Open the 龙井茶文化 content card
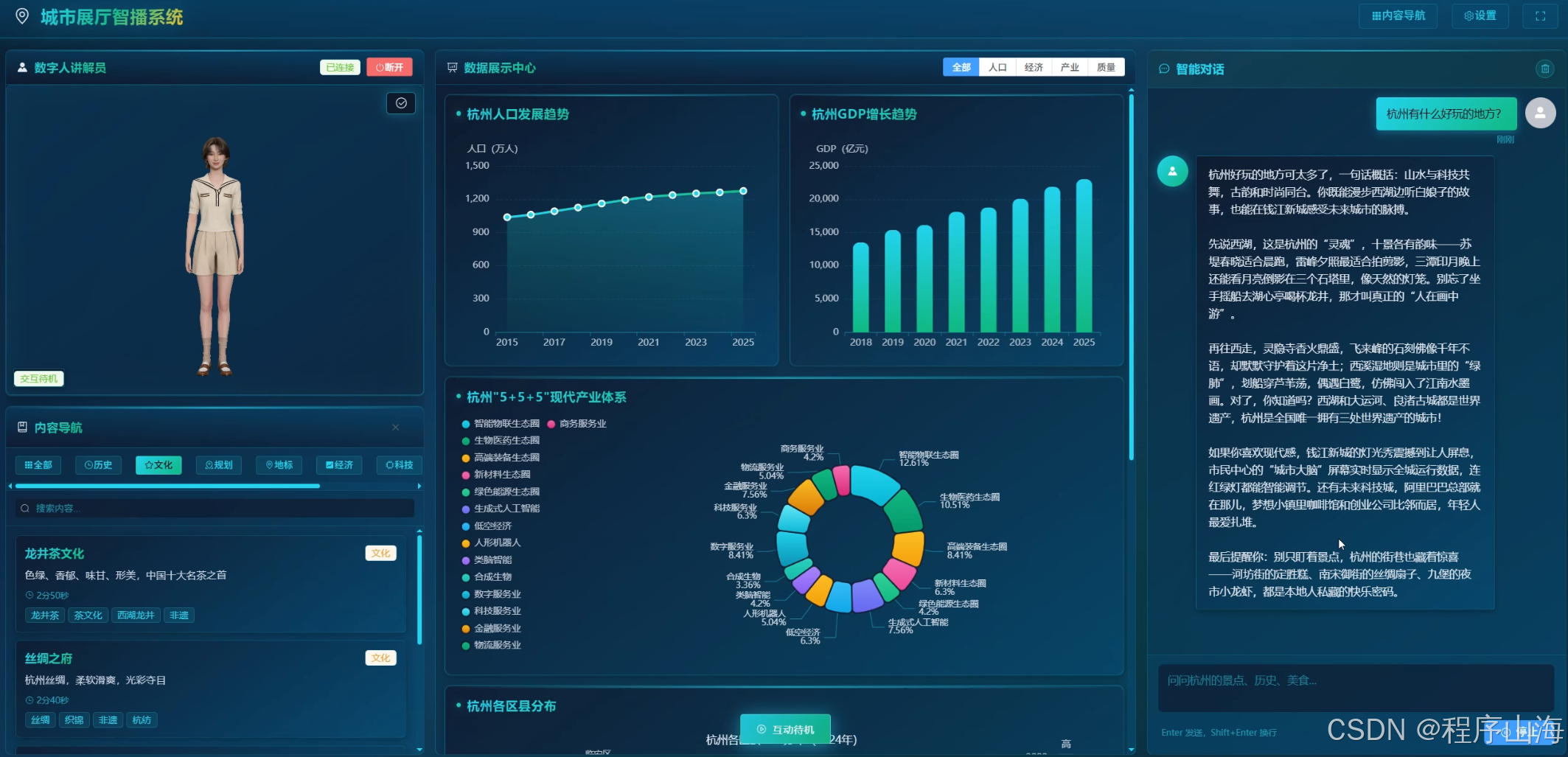This screenshot has height=757, width=1568. [x=211, y=584]
